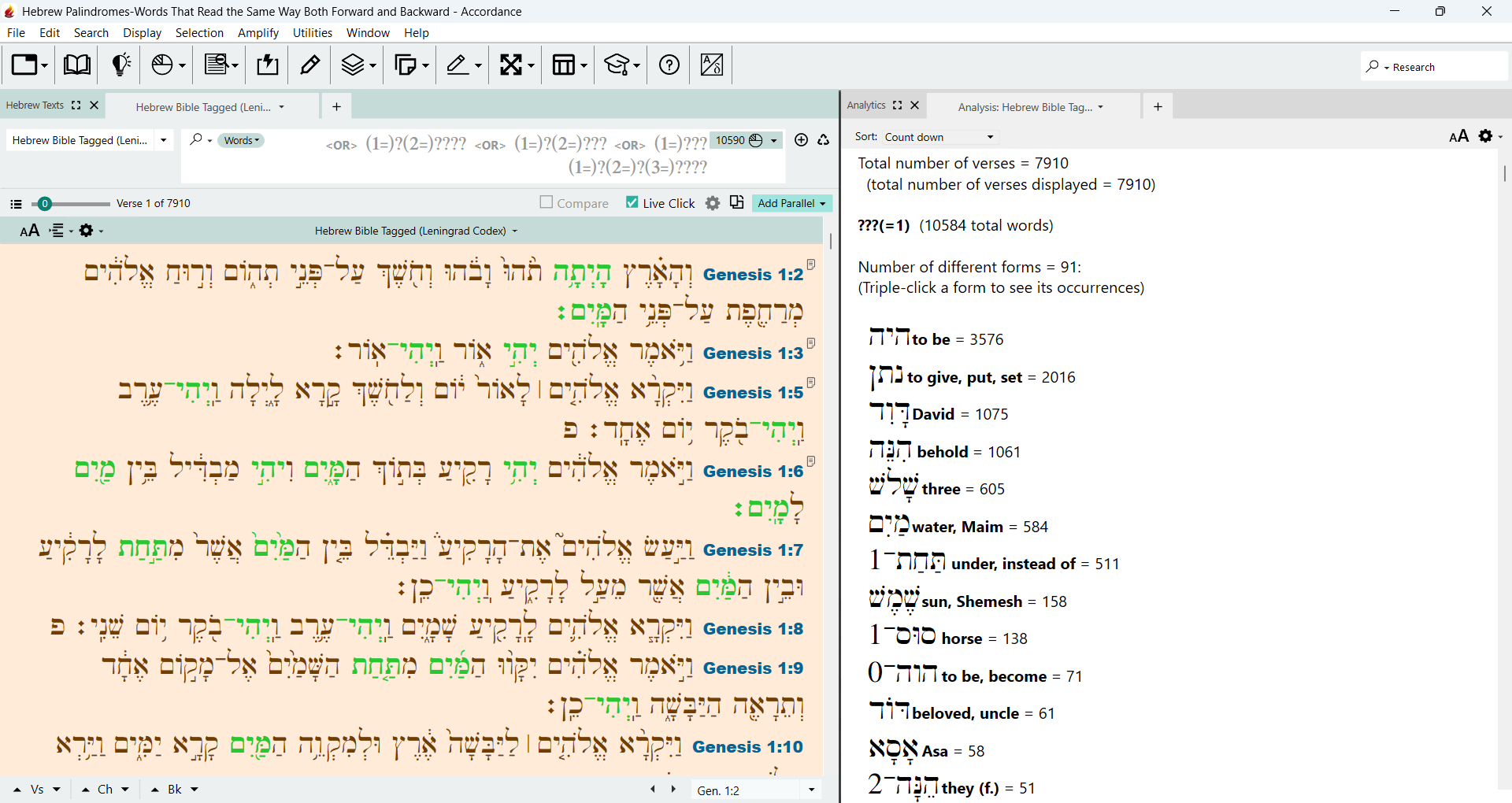Viewport: 1512px width, 803px height.
Task: Open the Amplify menu
Action: 258,33
